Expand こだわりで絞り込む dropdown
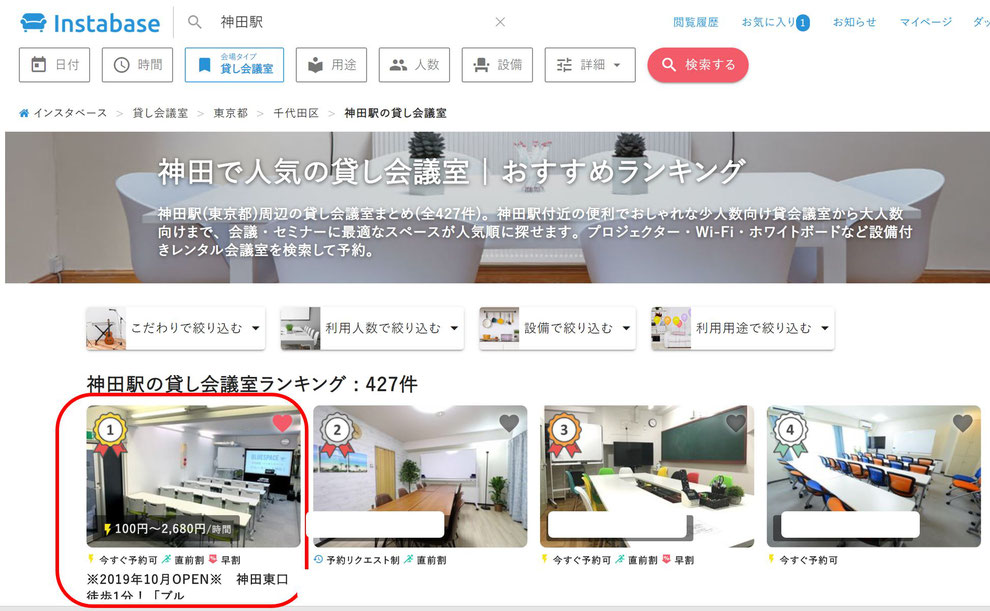The height and width of the screenshot is (611, 990). pos(176,328)
